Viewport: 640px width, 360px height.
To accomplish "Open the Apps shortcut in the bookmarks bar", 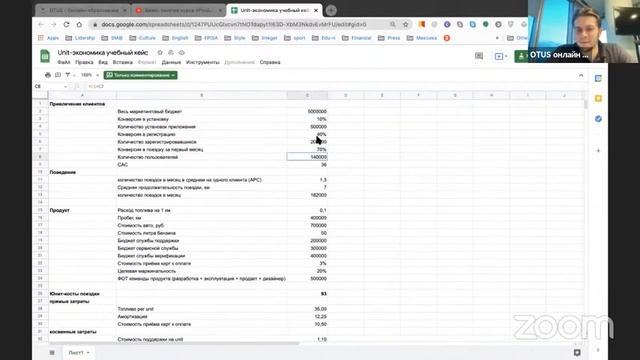I will [49, 38].
